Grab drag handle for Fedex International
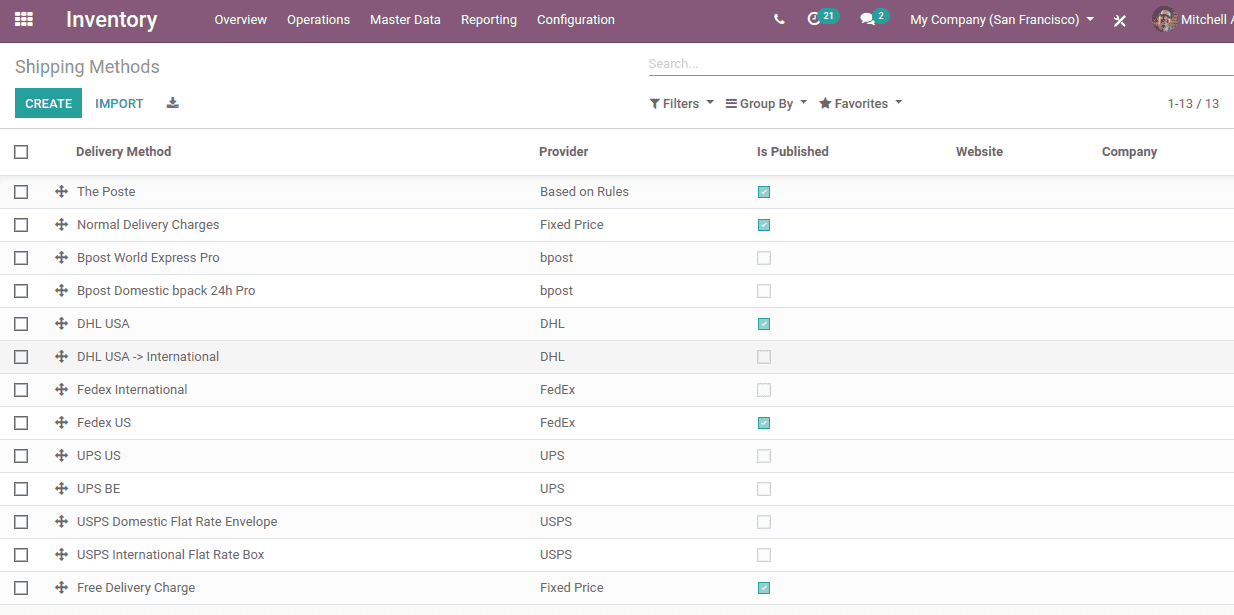This screenshot has height=615, width=1234. (x=61, y=390)
